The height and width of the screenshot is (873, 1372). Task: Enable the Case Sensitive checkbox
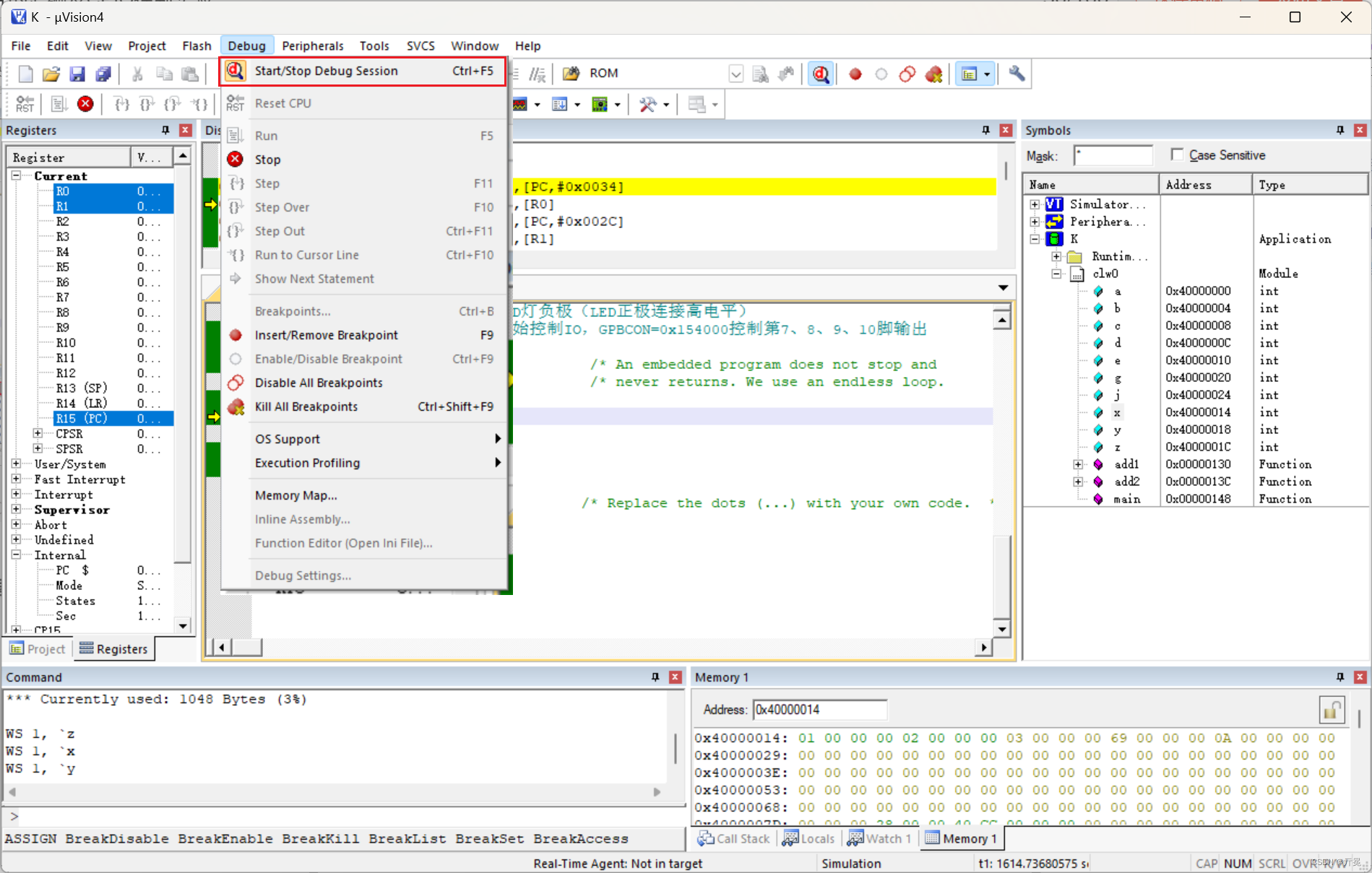click(1177, 155)
